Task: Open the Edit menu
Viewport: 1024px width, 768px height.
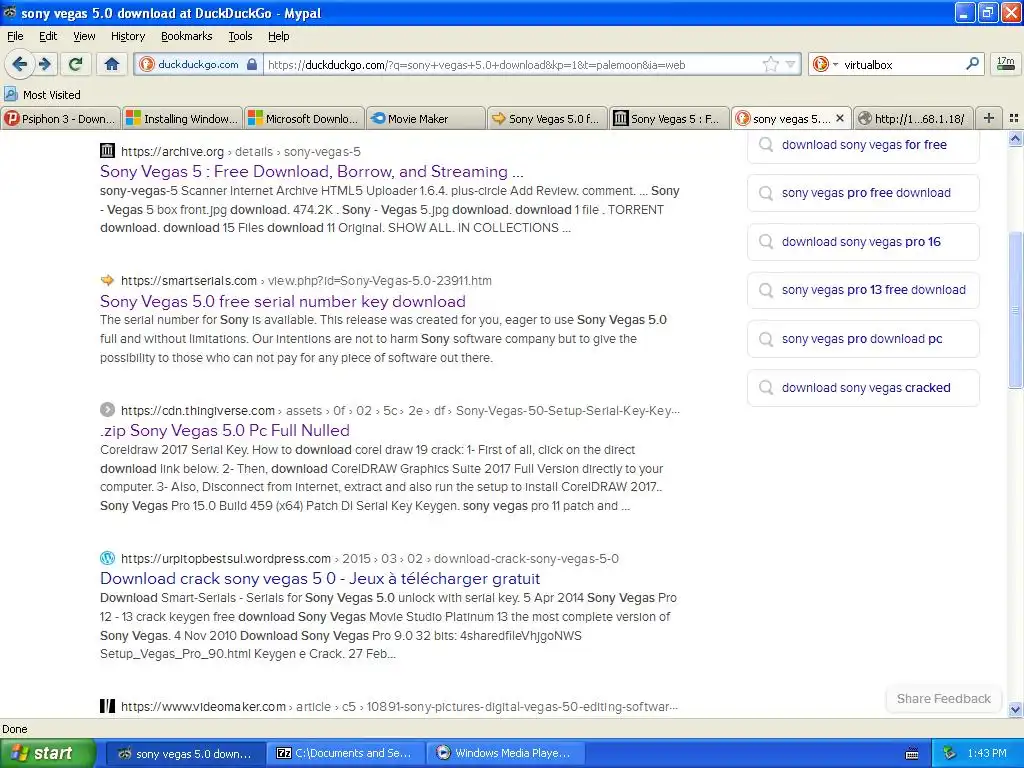Action: tap(48, 36)
